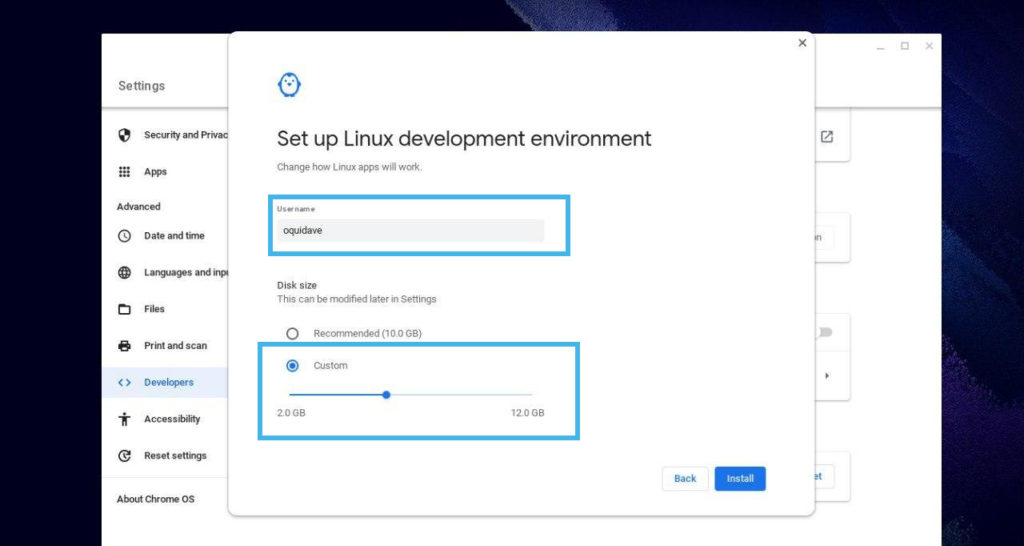Click the Settings title text

point(142,86)
